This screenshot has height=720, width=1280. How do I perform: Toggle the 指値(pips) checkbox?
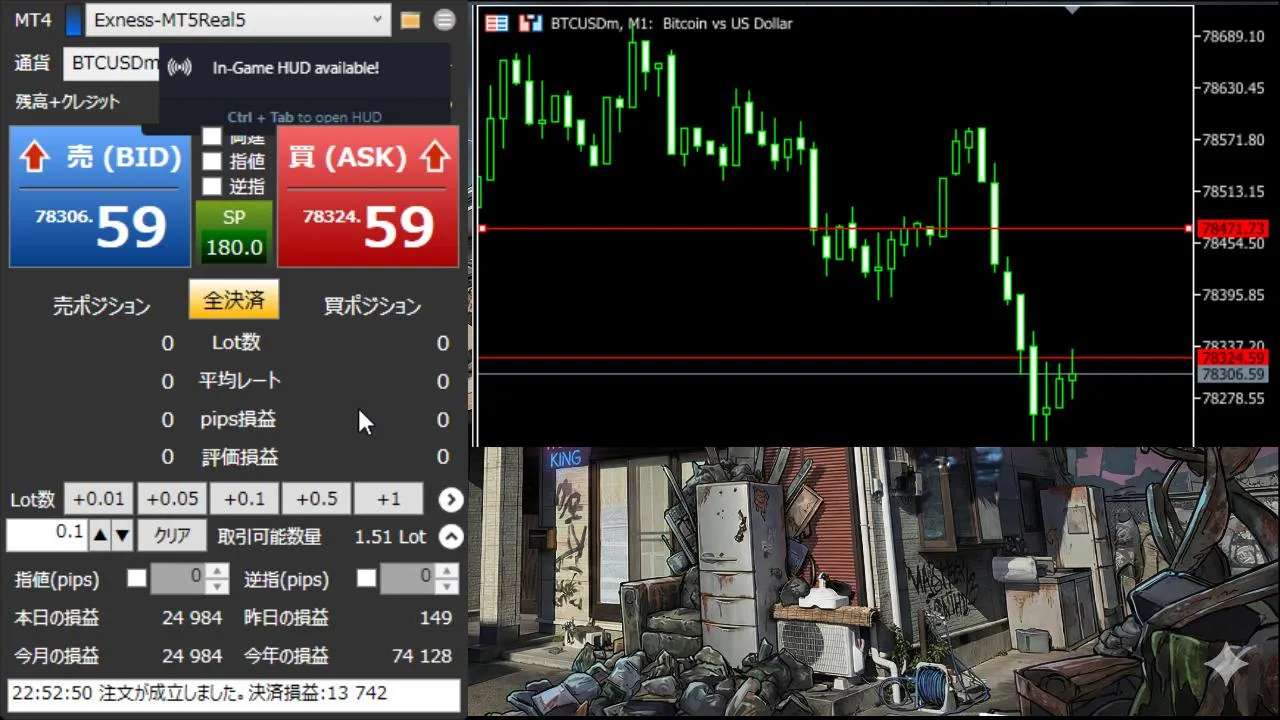tap(137, 578)
